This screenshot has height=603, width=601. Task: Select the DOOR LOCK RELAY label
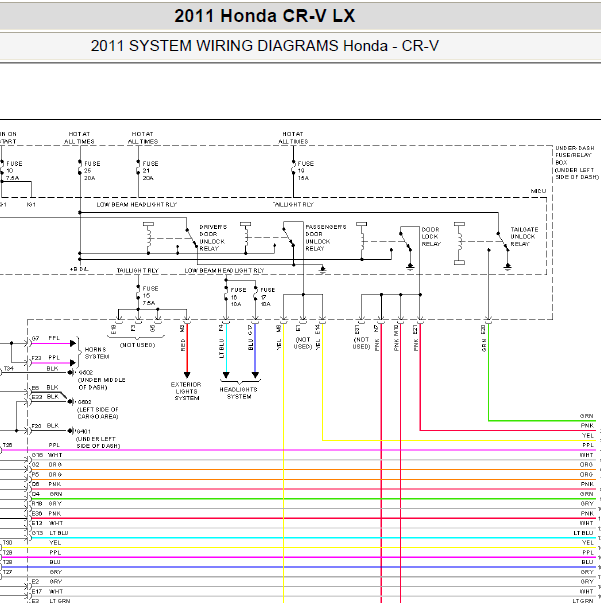[431, 237]
